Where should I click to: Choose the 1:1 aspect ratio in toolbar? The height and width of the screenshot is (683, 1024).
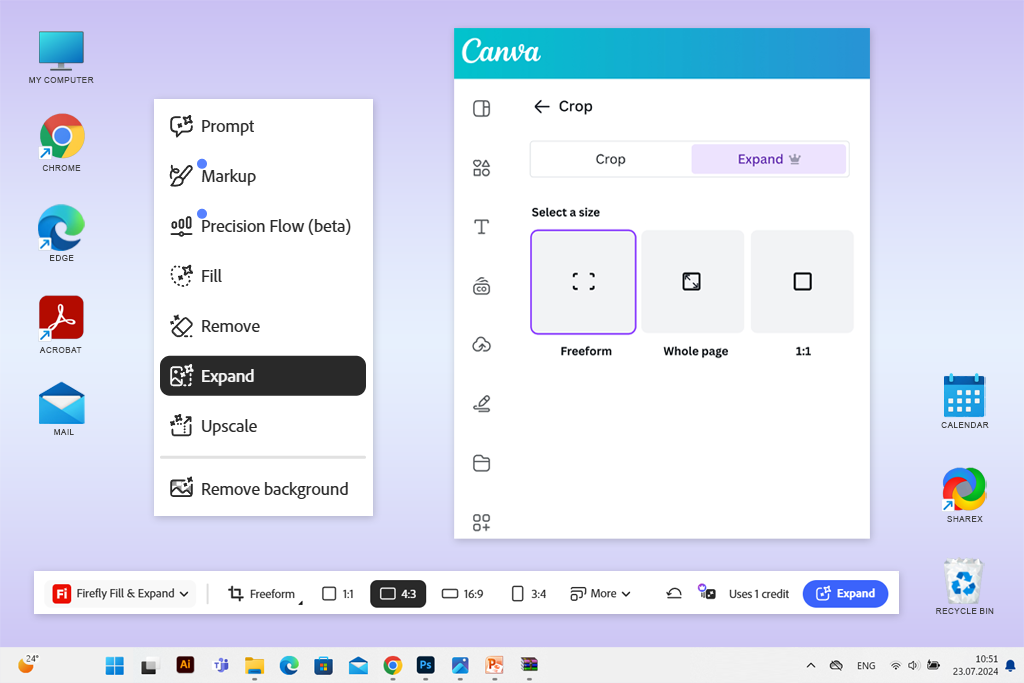point(338,594)
